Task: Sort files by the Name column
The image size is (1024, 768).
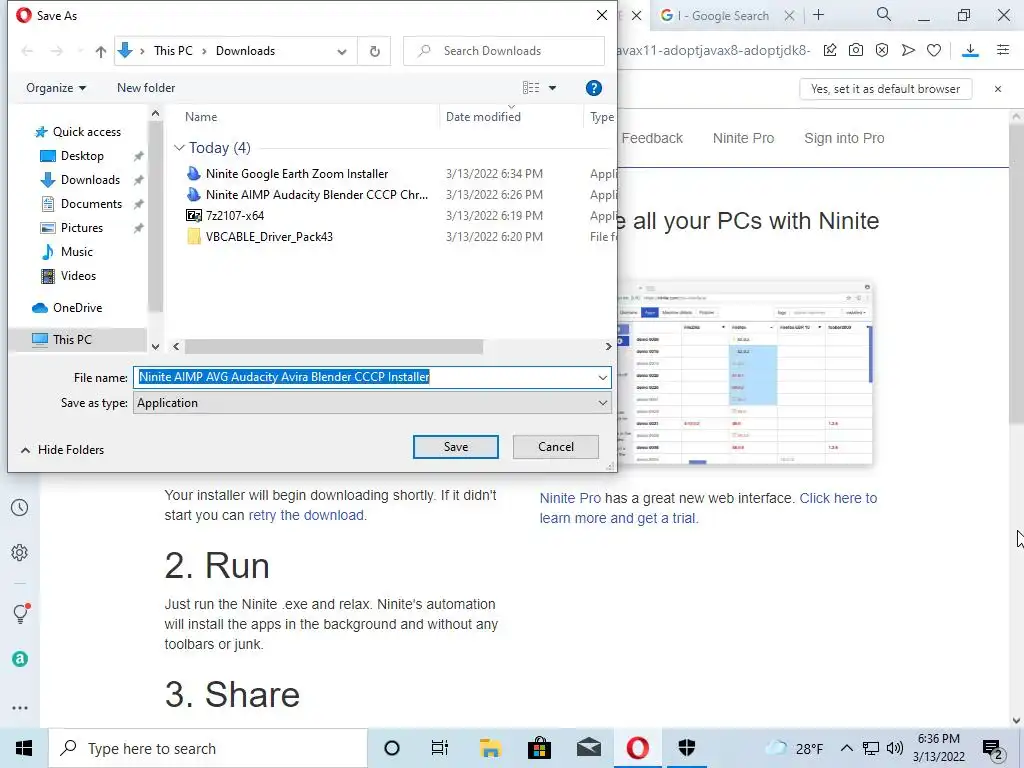Action: point(201,117)
